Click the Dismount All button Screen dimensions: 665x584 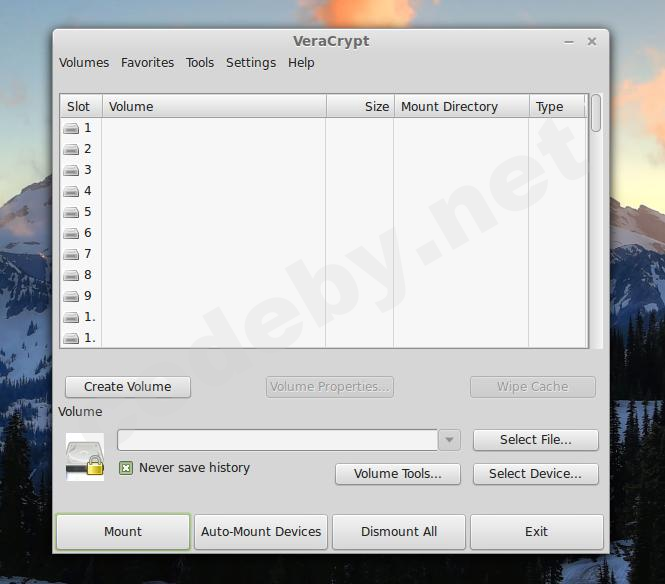[399, 532]
